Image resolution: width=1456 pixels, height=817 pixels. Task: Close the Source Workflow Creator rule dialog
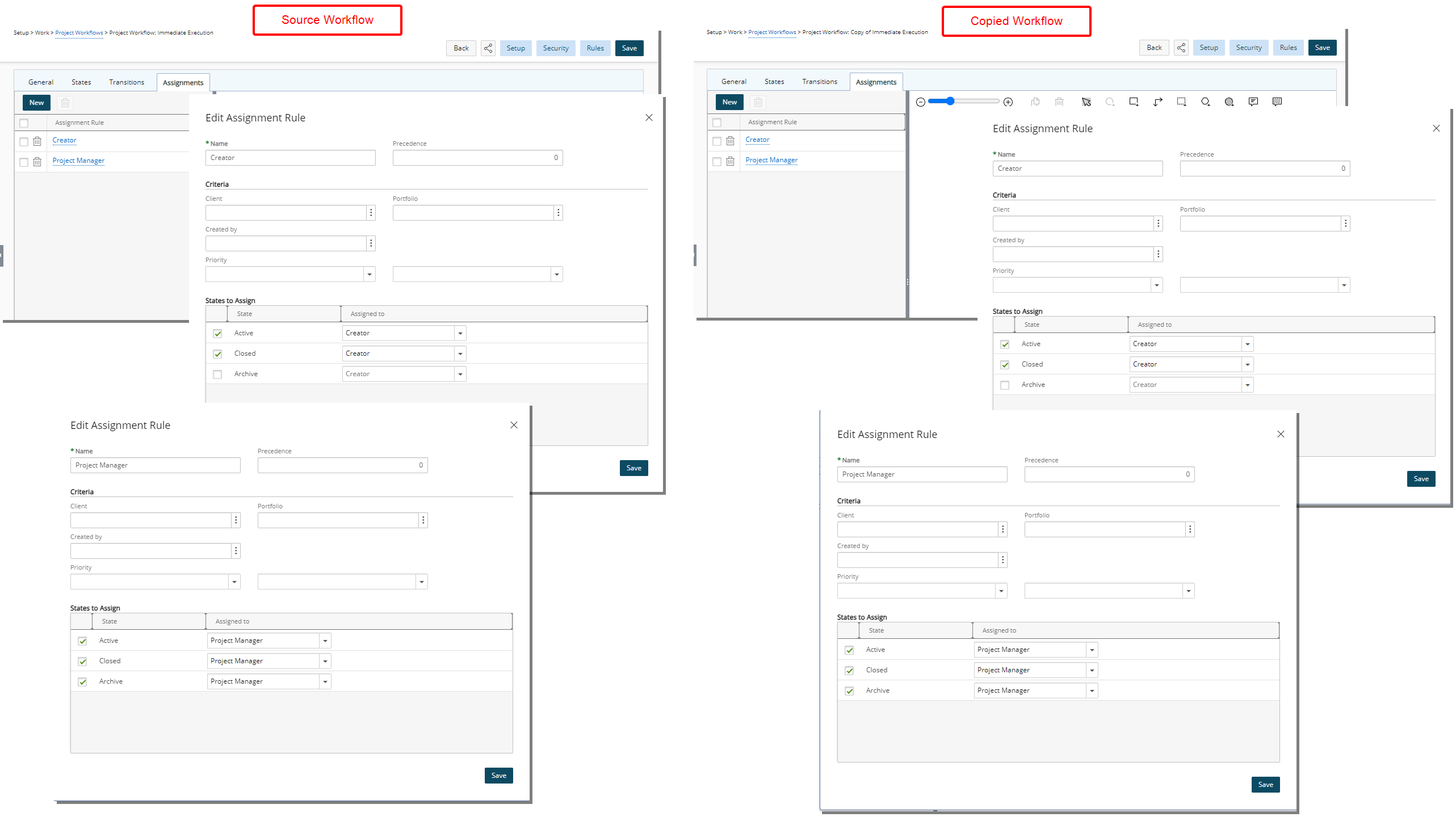(x=649, y=117)
